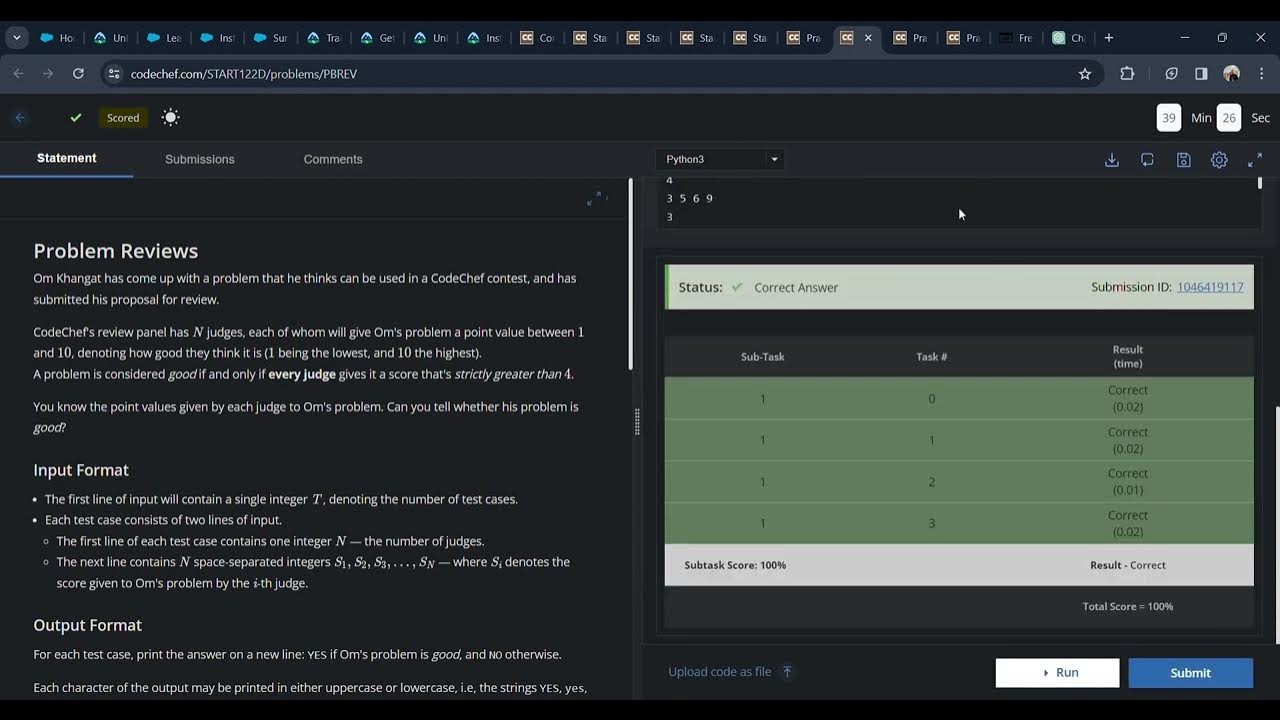Screen dimensions: 1280x720
Task: Expand the editor to fullscreen
Action: tap(1255, 160)
